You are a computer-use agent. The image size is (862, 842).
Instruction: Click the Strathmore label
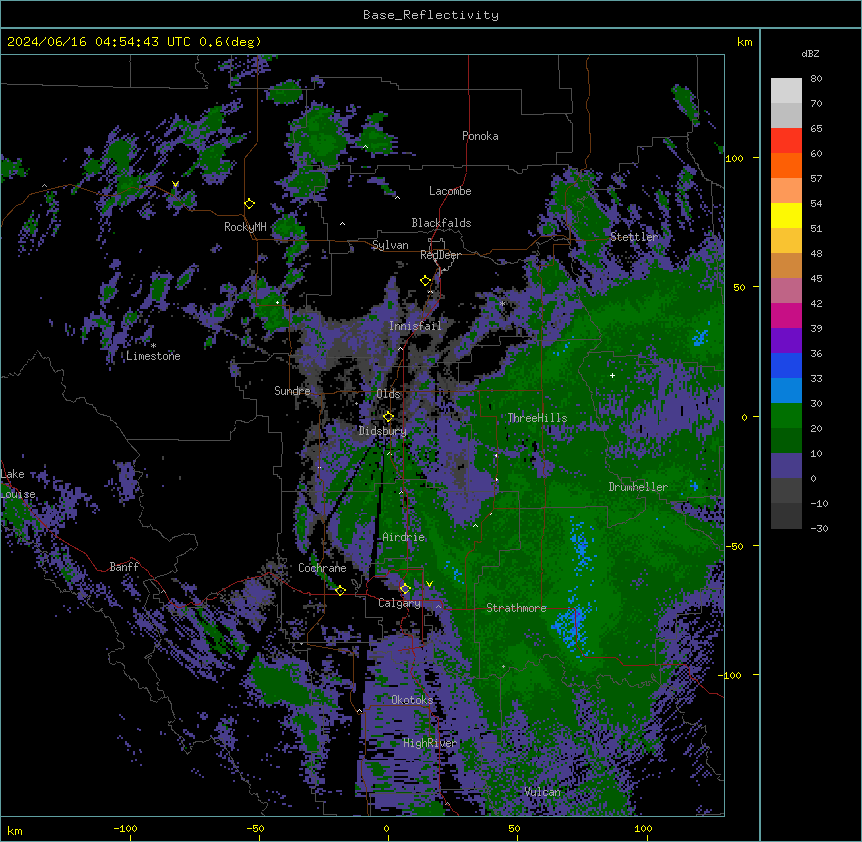[516, 608]
